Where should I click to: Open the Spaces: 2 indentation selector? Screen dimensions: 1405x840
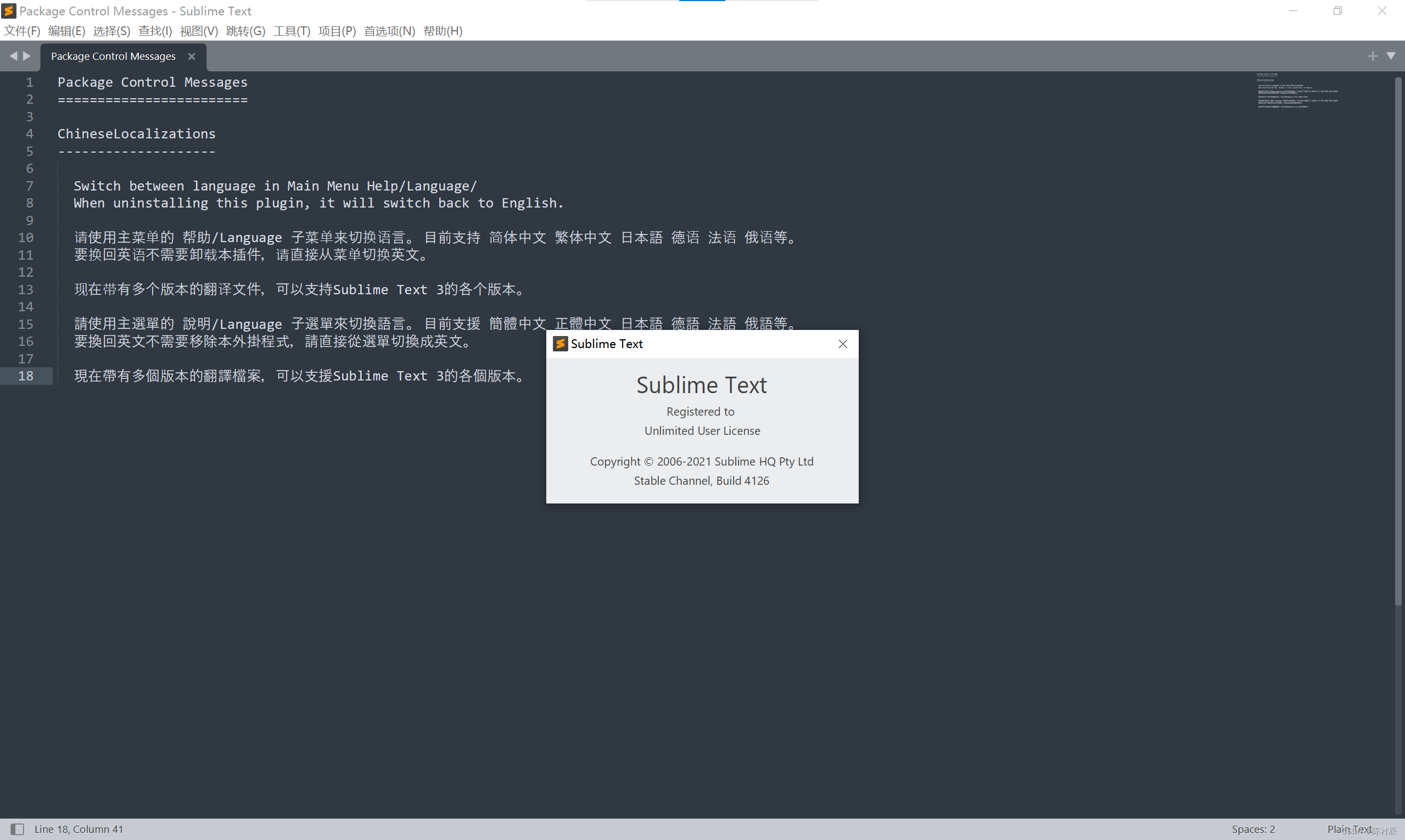pyautogui.click(x=1253, y=829)
